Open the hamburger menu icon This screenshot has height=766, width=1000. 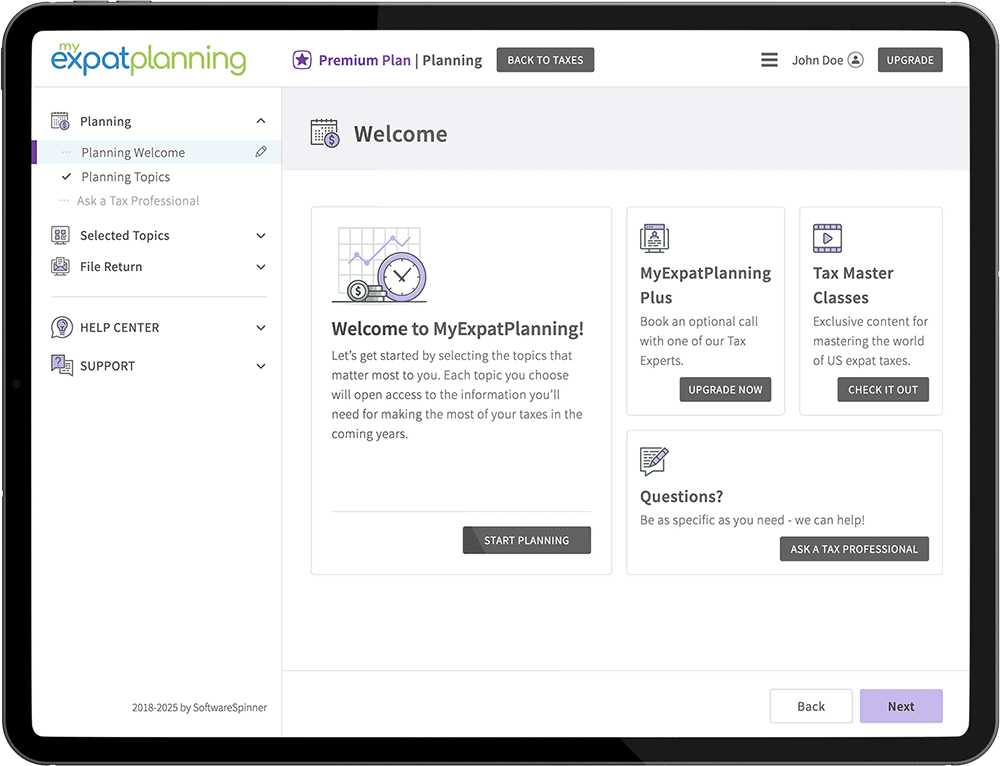tap(769, 60)
